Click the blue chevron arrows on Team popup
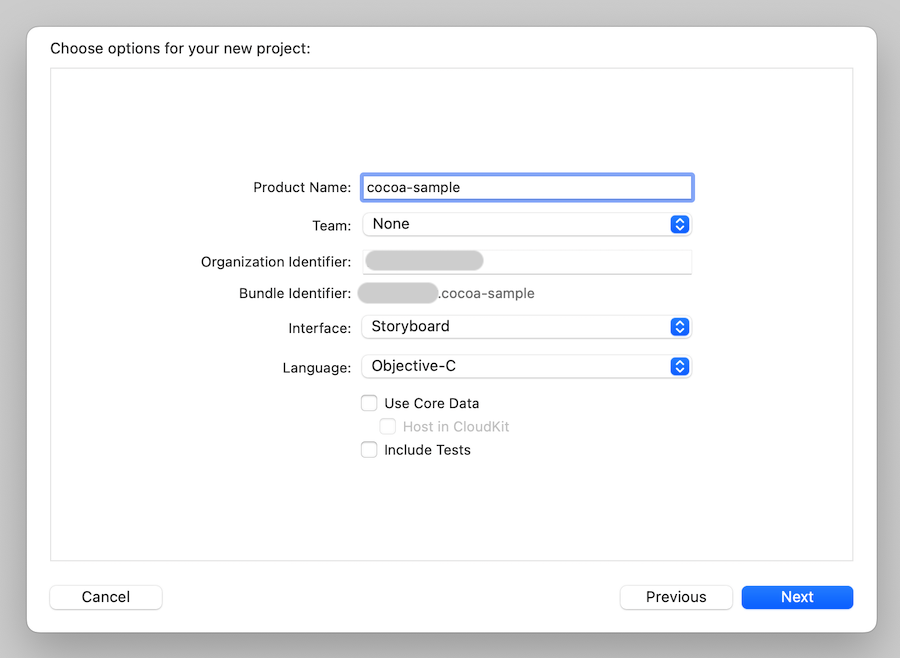The width and height of the screenshot is (900, 658). [679, 224]
